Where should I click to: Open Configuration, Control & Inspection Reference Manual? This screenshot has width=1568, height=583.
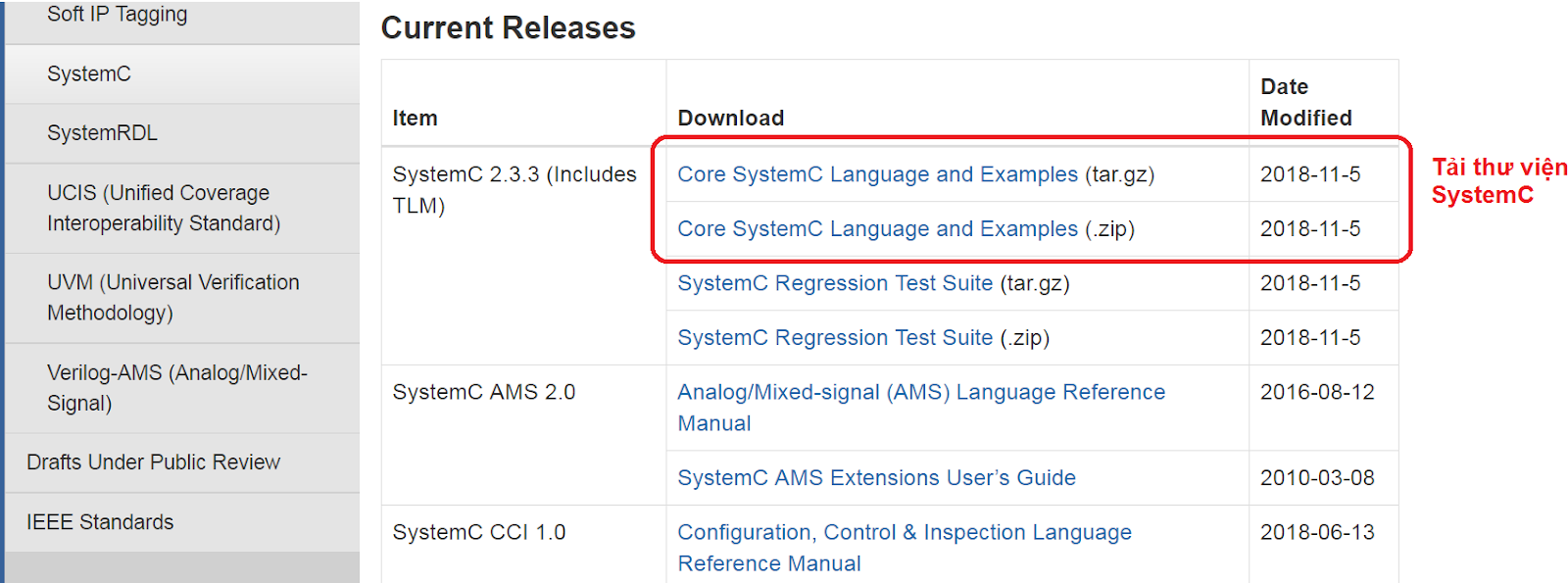click(x=904, y=533)
